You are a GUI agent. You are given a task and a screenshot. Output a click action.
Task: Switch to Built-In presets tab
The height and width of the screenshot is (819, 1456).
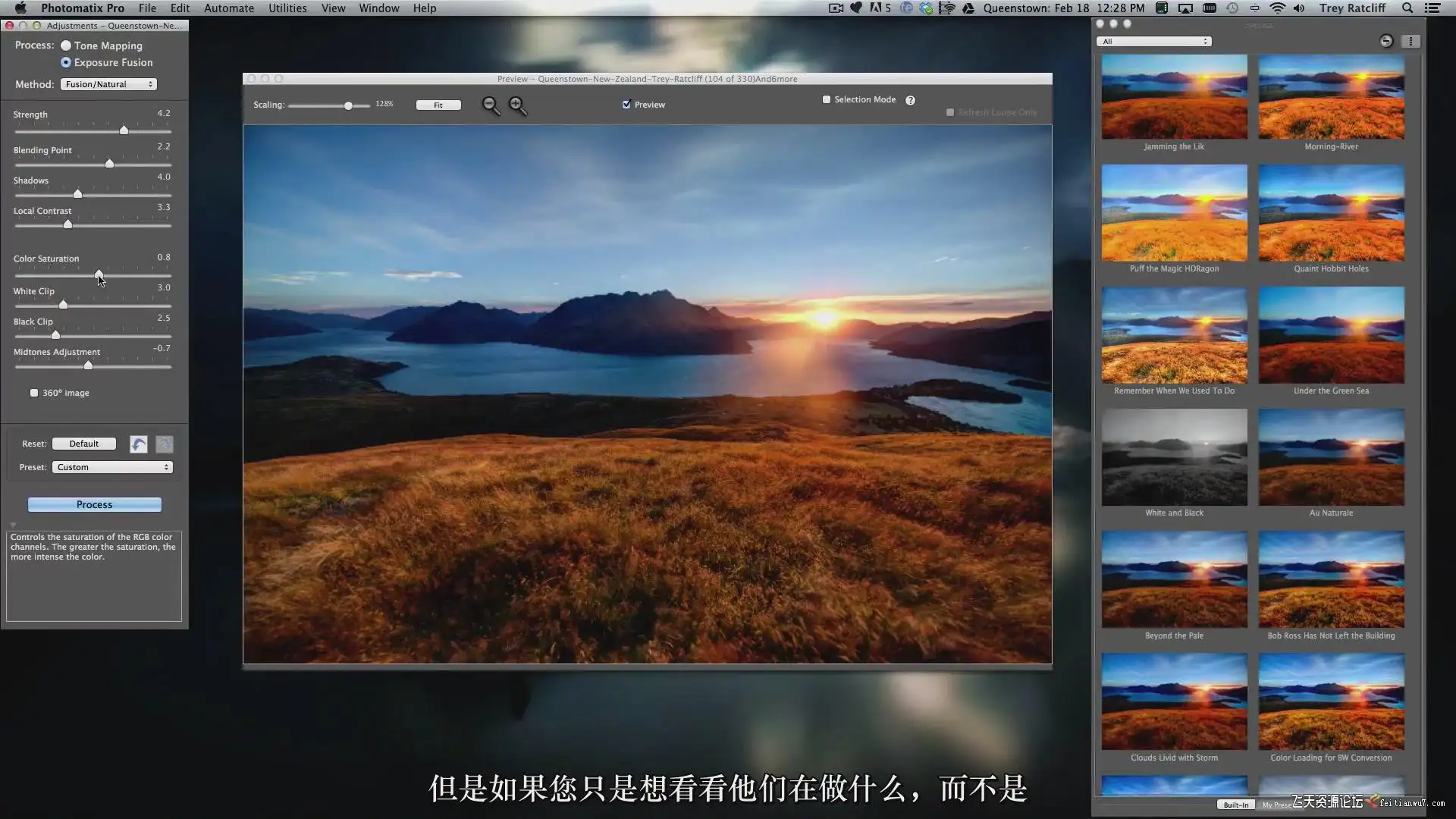(1235, 805)
